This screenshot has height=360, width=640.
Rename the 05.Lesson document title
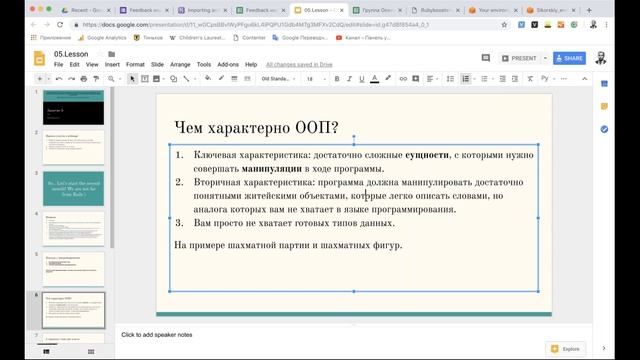click(71, 54)
